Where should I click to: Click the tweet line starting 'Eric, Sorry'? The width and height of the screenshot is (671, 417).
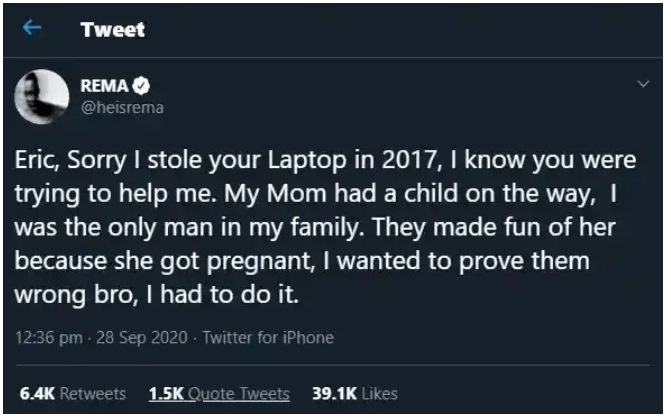click(325, 161)
